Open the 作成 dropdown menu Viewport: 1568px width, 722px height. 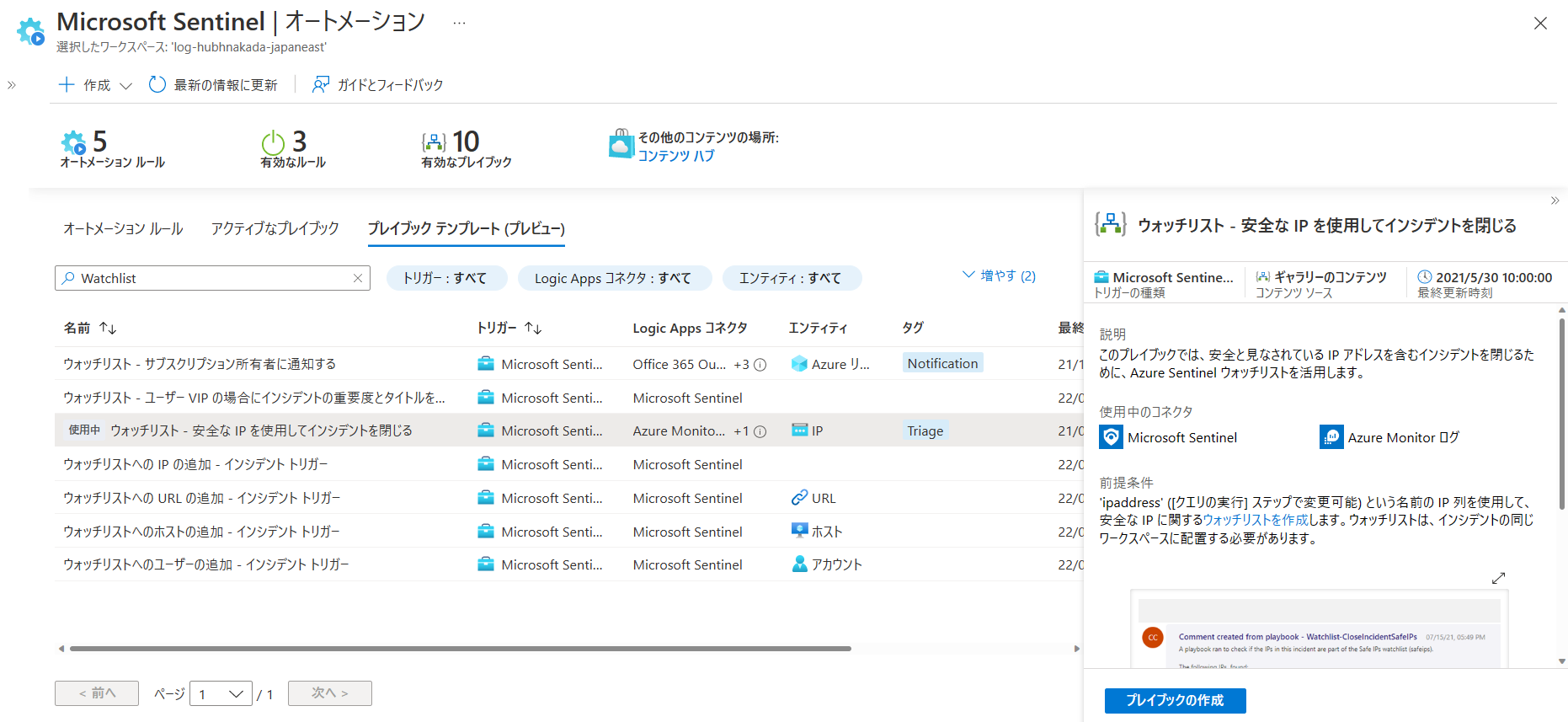(95, 85)
